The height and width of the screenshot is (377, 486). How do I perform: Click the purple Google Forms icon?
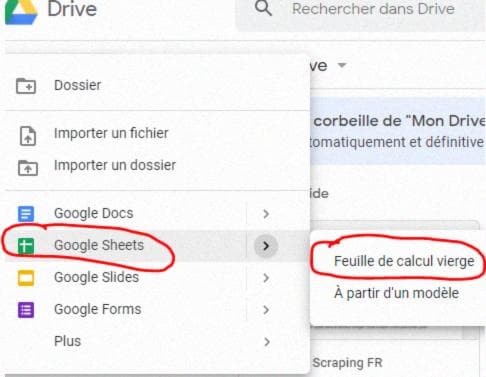(x=26, y=310)
